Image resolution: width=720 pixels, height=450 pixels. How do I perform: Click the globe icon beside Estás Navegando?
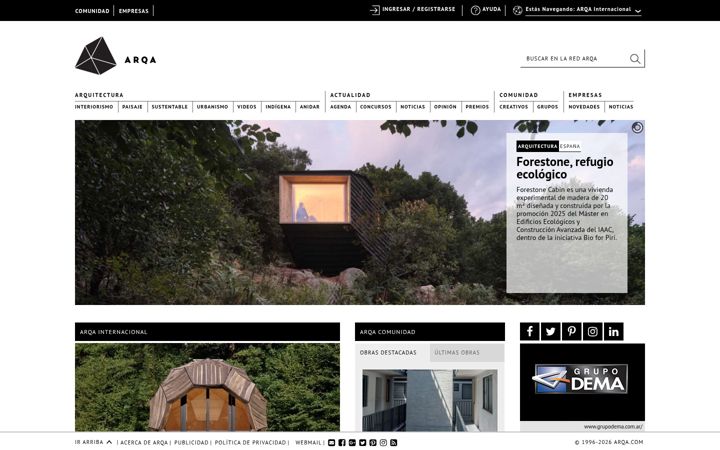[x=518, y=10]
